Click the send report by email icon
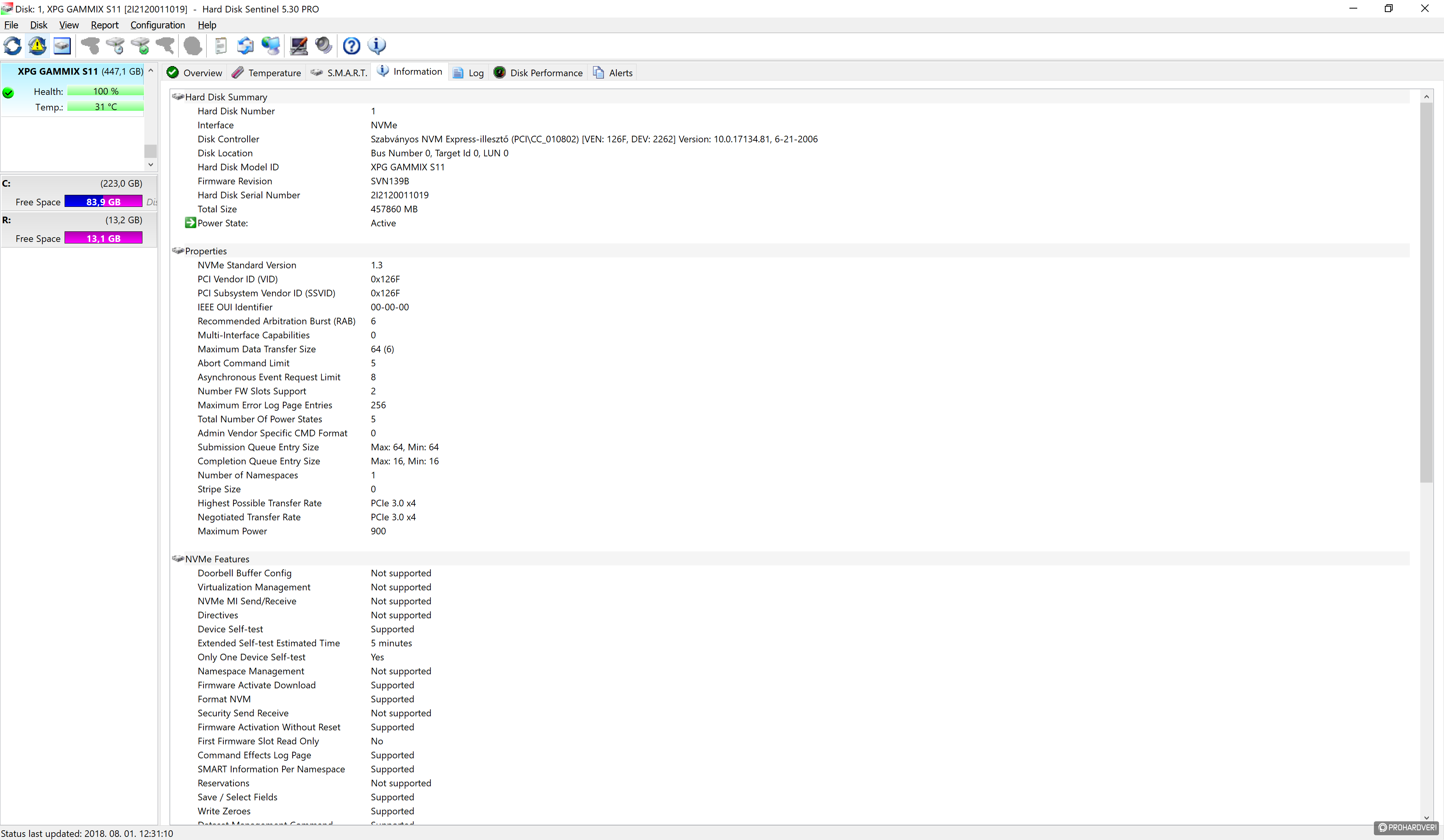 245,46
